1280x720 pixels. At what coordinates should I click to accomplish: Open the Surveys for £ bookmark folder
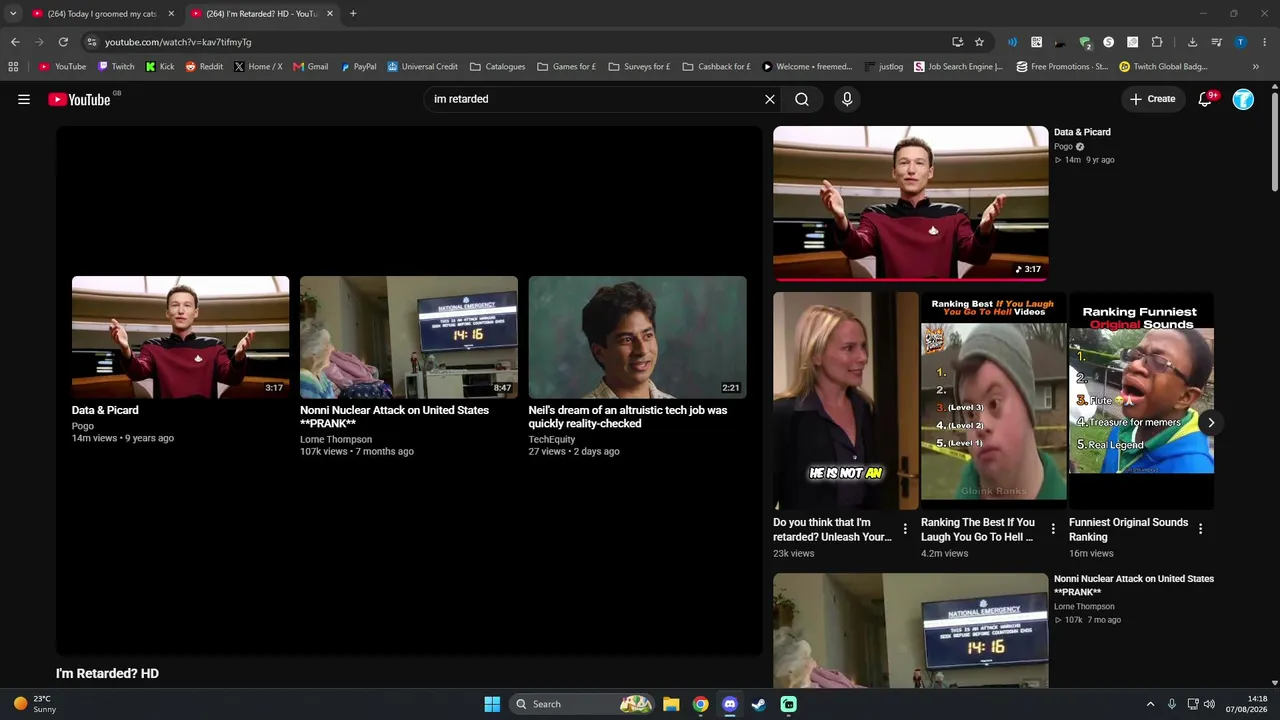[639, 67]
